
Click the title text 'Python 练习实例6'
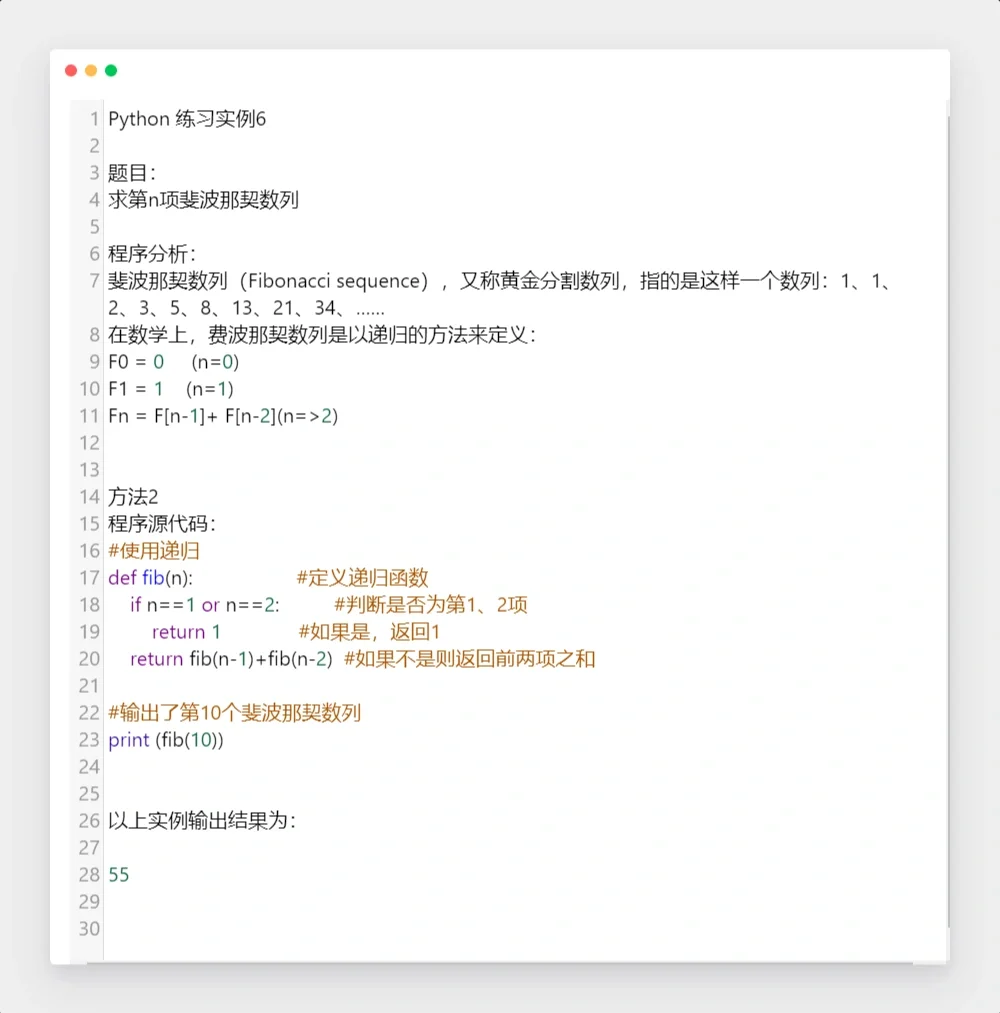(x=187, y=120)
